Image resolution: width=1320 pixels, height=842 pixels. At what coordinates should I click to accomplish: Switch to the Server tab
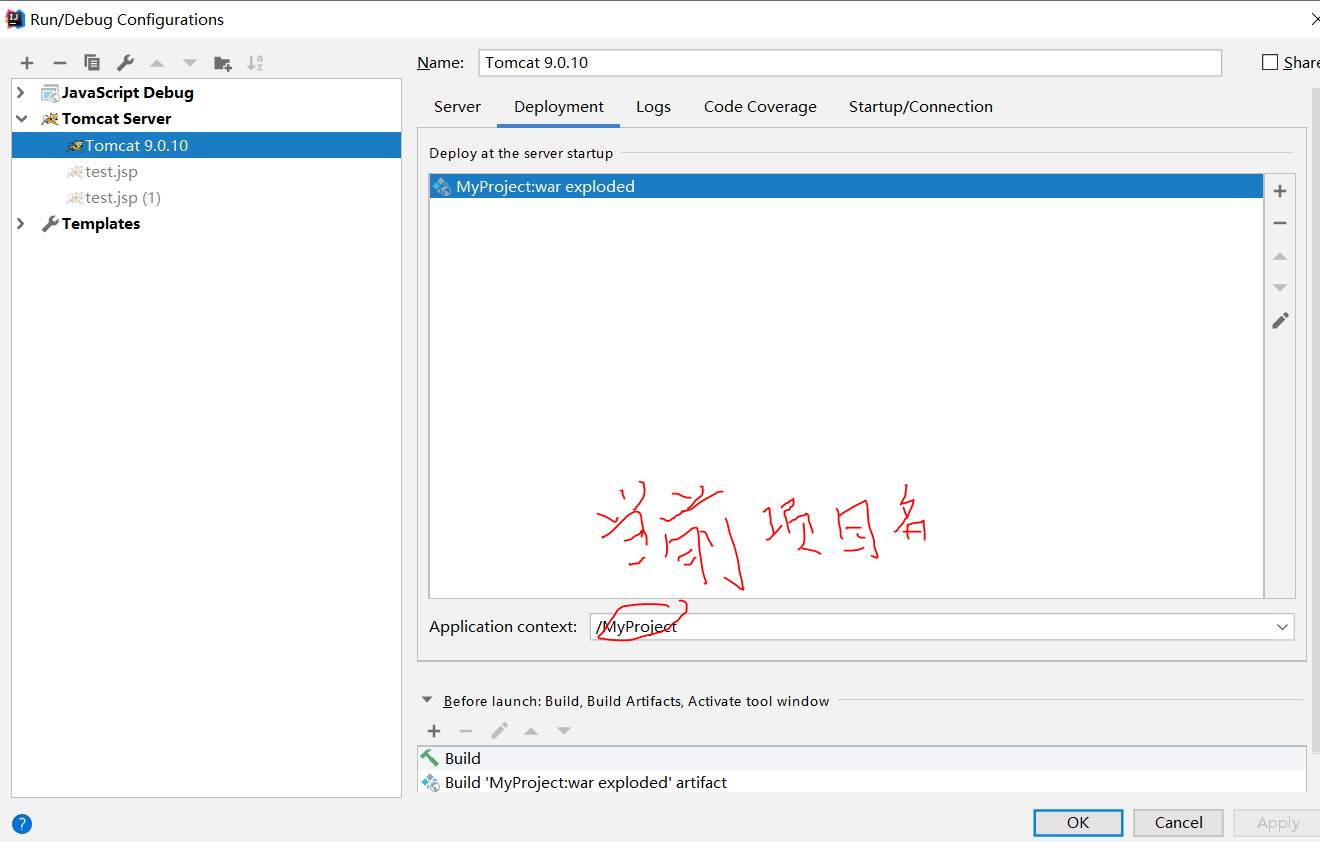coord(457,107)
